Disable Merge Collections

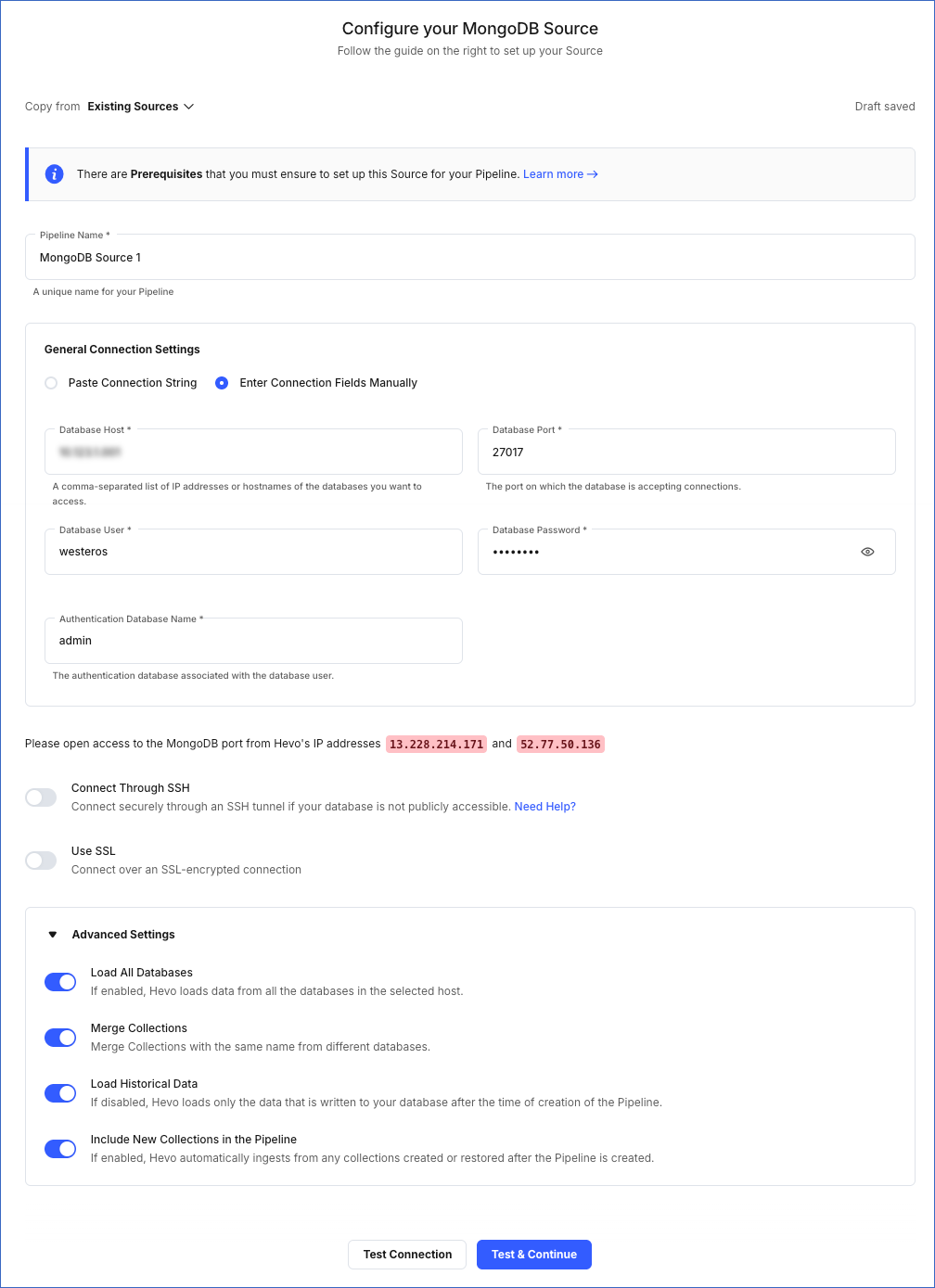(x=60, y=1037)
